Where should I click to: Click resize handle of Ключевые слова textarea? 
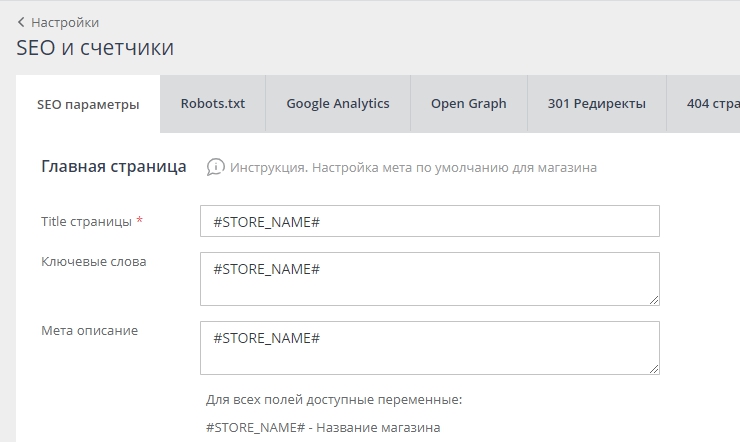654,299
